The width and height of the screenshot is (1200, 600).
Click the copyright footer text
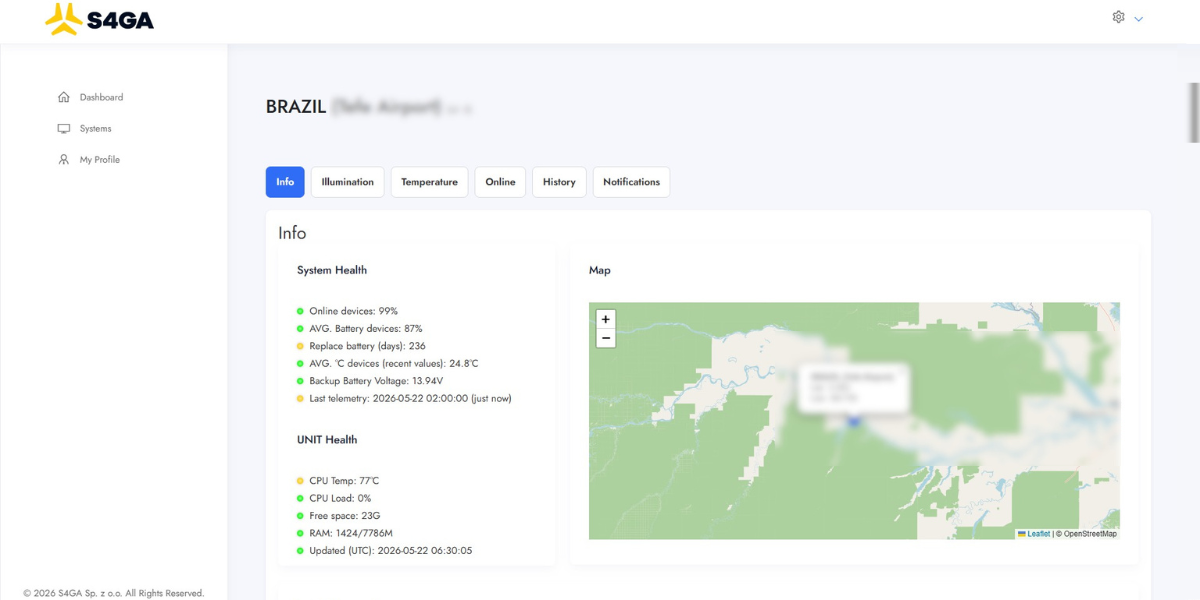click(114, 593)
